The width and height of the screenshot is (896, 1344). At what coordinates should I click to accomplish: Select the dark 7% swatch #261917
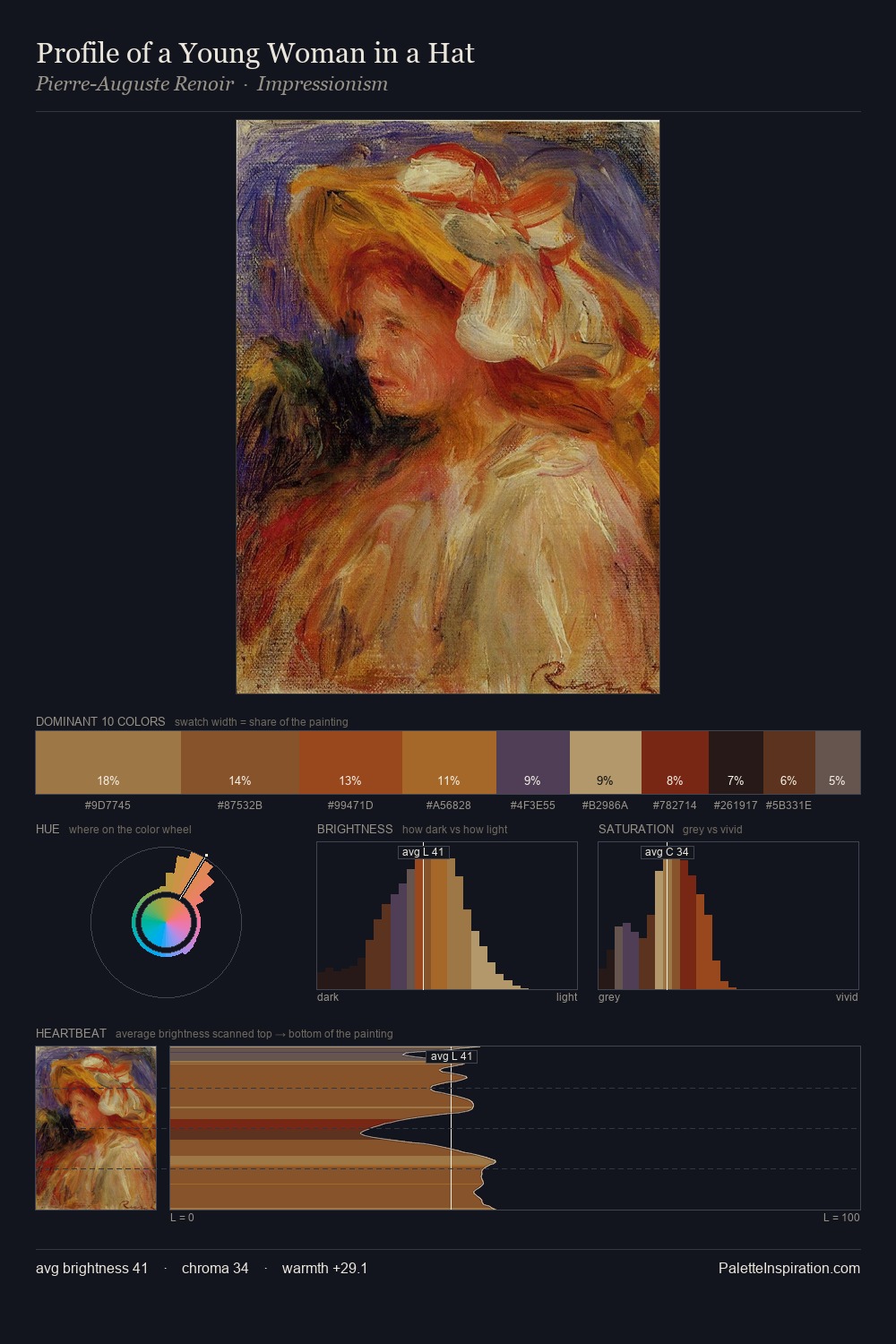point(736,762)
